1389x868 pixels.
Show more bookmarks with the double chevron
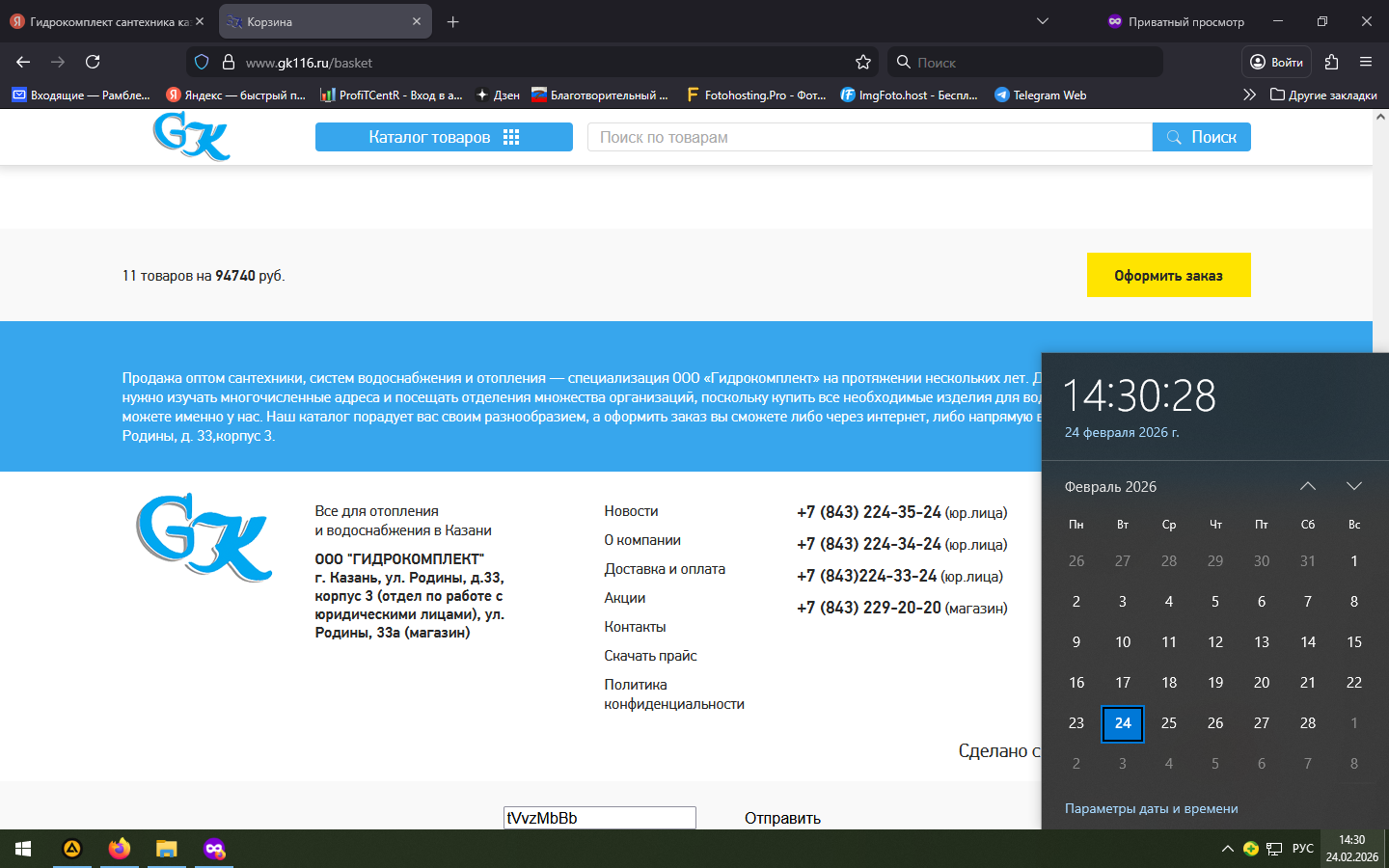tap(1249, 95)
